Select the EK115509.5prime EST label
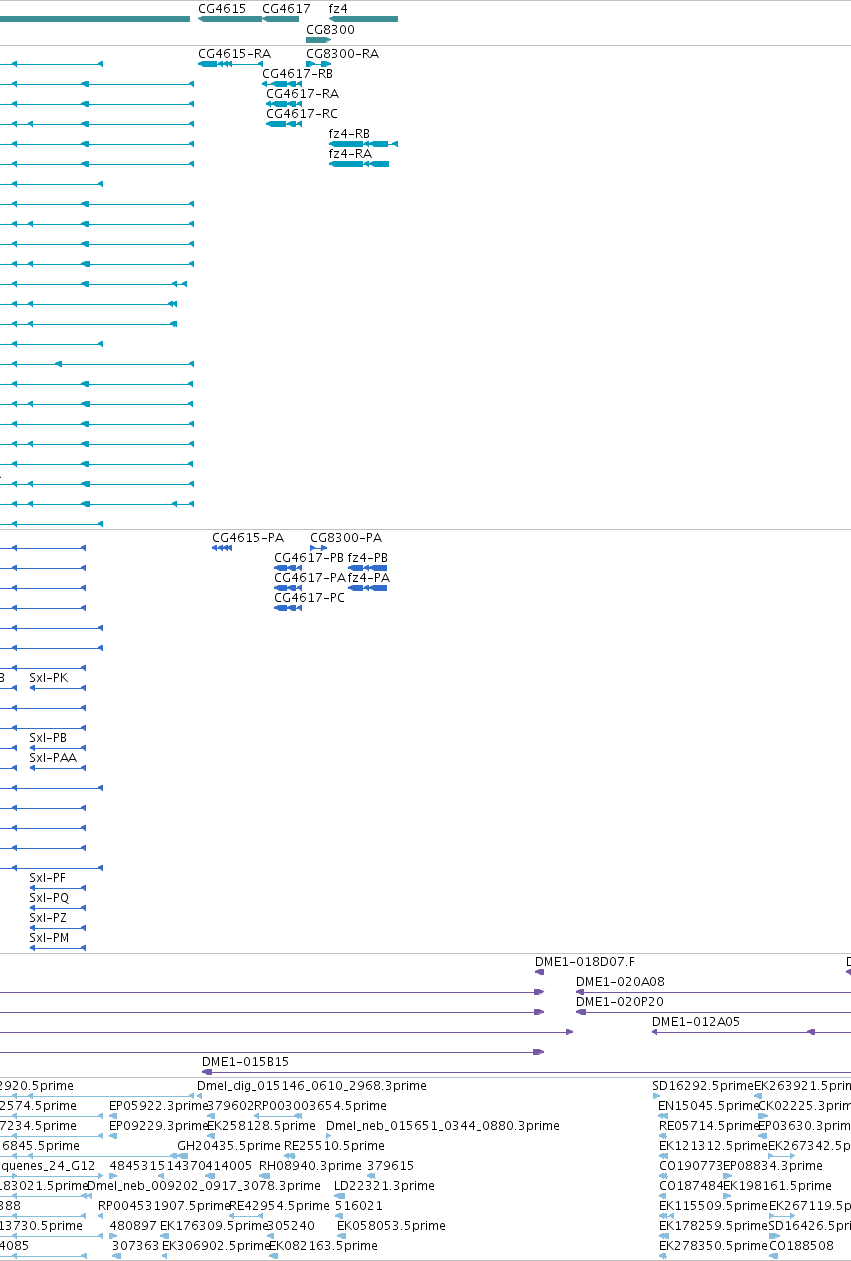 [713, 1206]
